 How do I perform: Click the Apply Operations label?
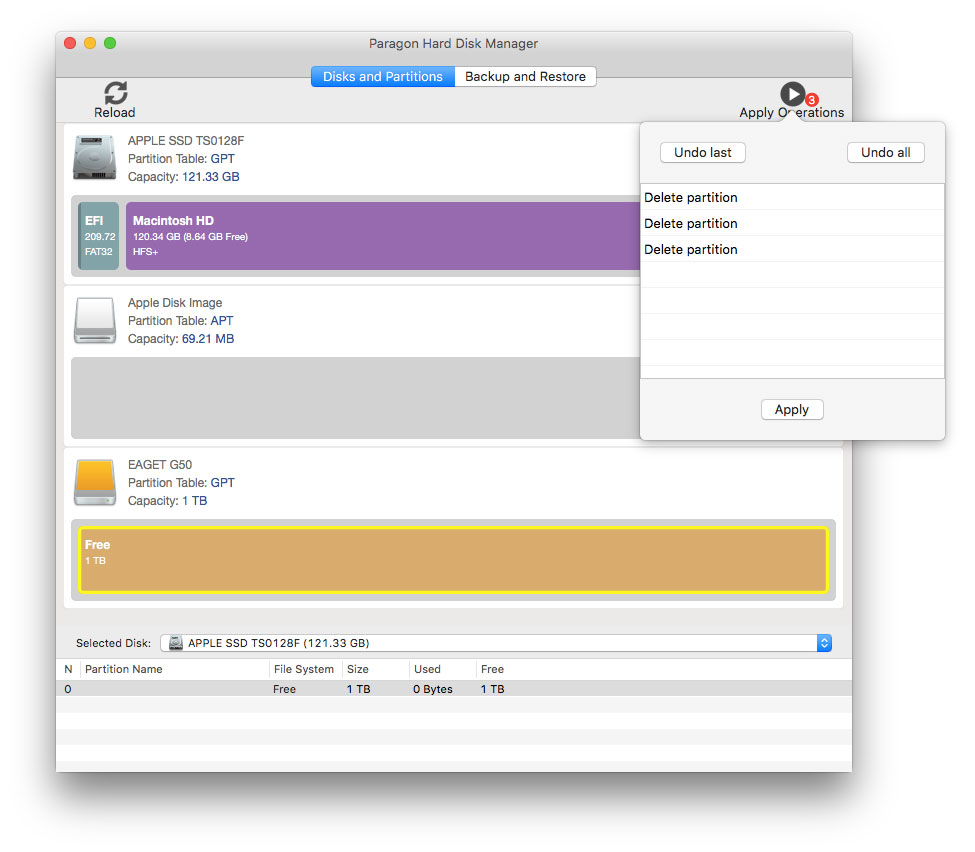pyautogui.click(x=792, y=113)
